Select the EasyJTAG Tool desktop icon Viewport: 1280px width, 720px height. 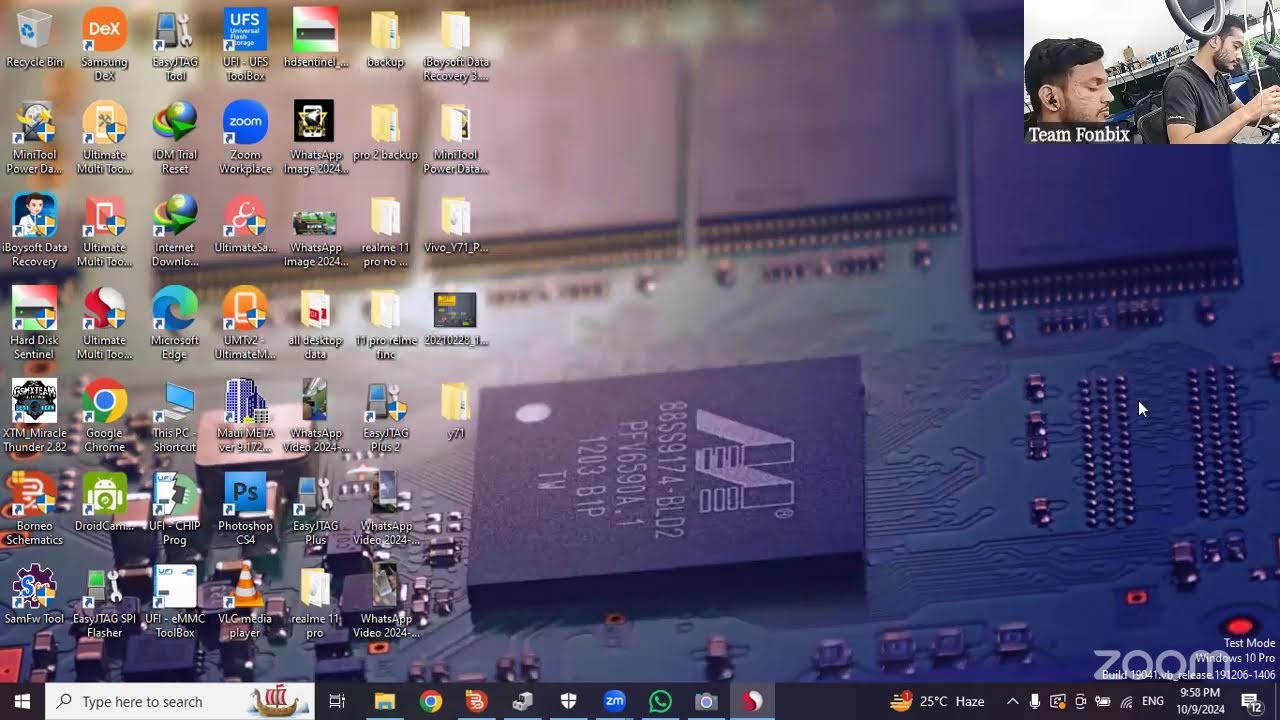coord(175,45)
